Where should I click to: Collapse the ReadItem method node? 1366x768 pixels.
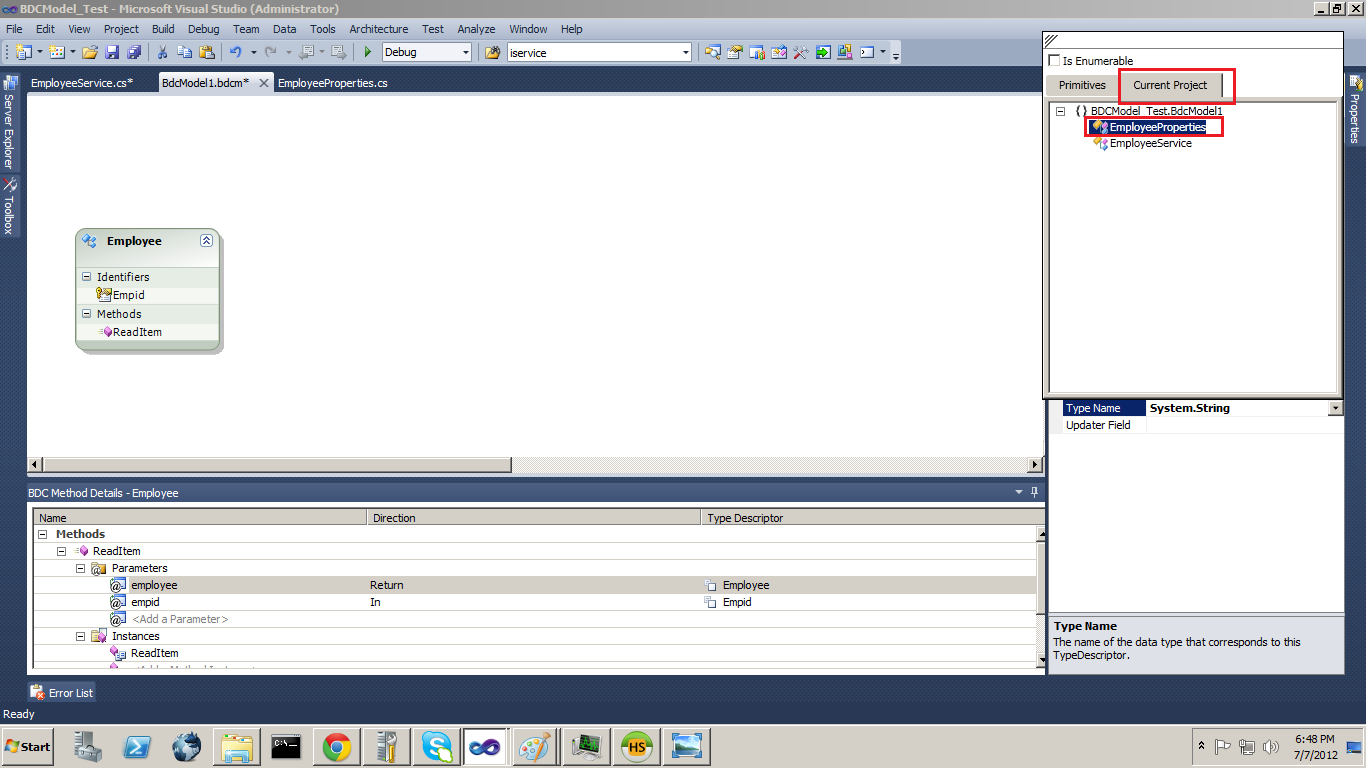(x=61, y=551)
